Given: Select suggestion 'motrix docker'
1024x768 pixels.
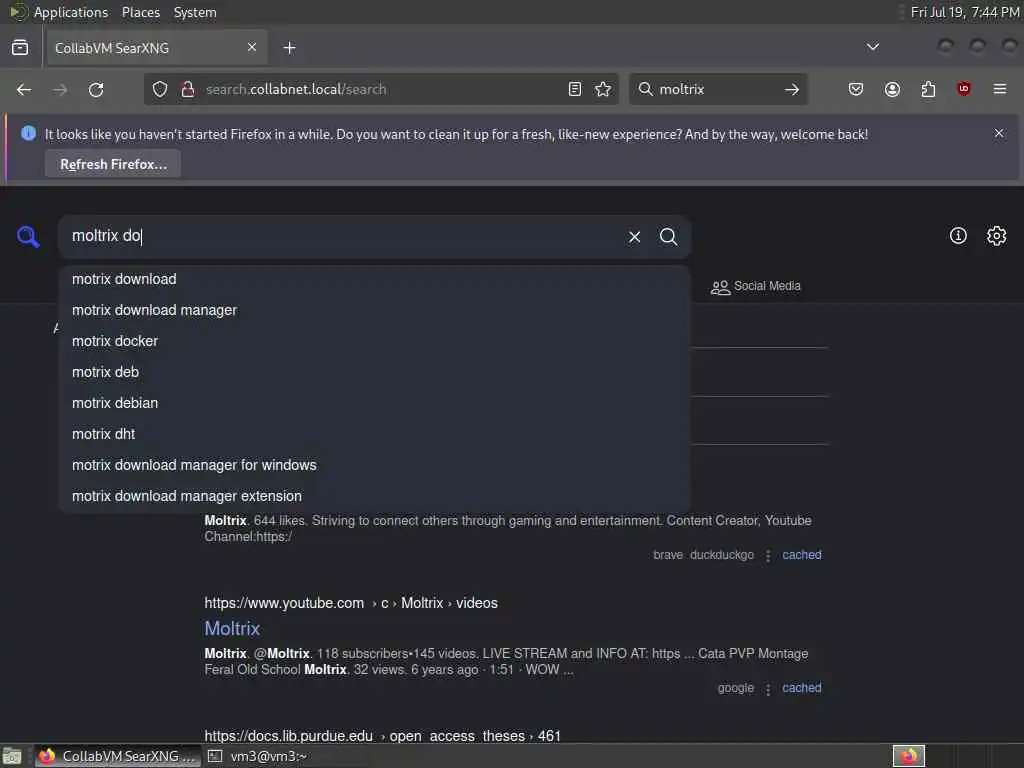Looking at the screenshot, I should pyautogui.click(x=374, y=341).
